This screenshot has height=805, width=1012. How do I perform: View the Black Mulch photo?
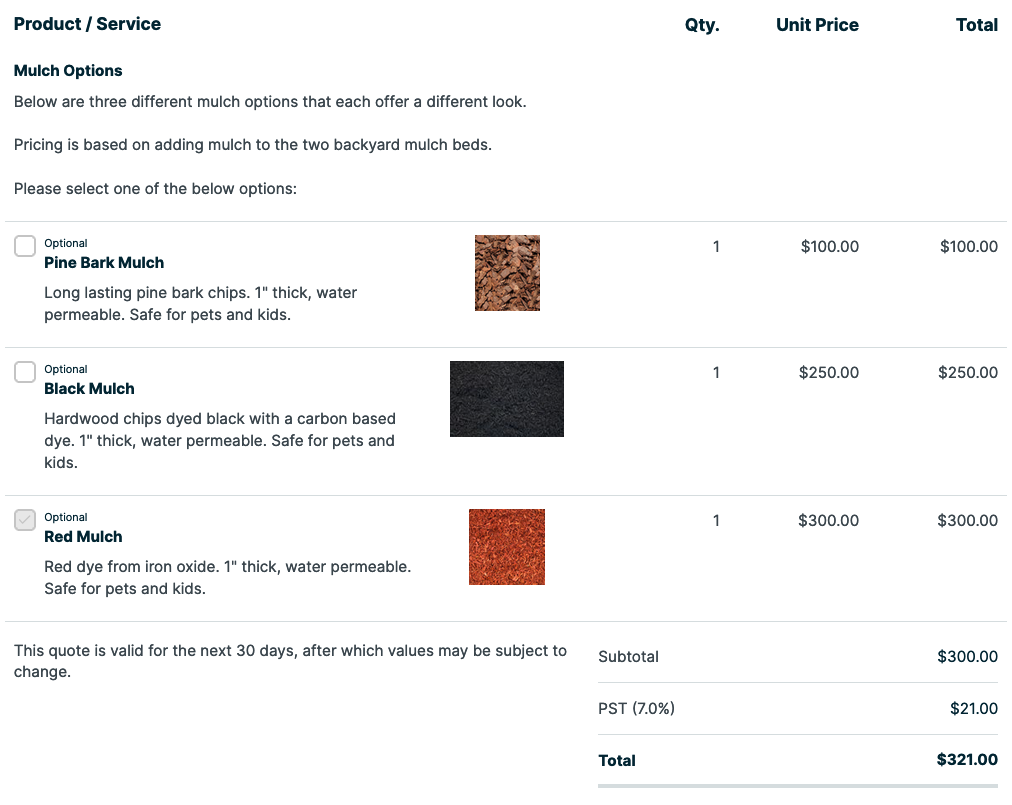[x=506, y=398]
